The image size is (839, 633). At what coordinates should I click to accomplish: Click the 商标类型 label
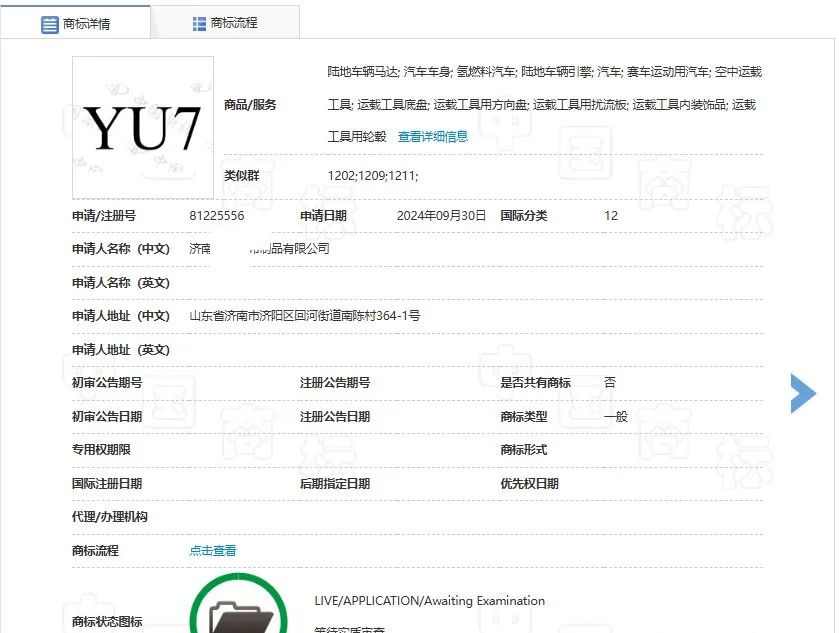[524, 416]
